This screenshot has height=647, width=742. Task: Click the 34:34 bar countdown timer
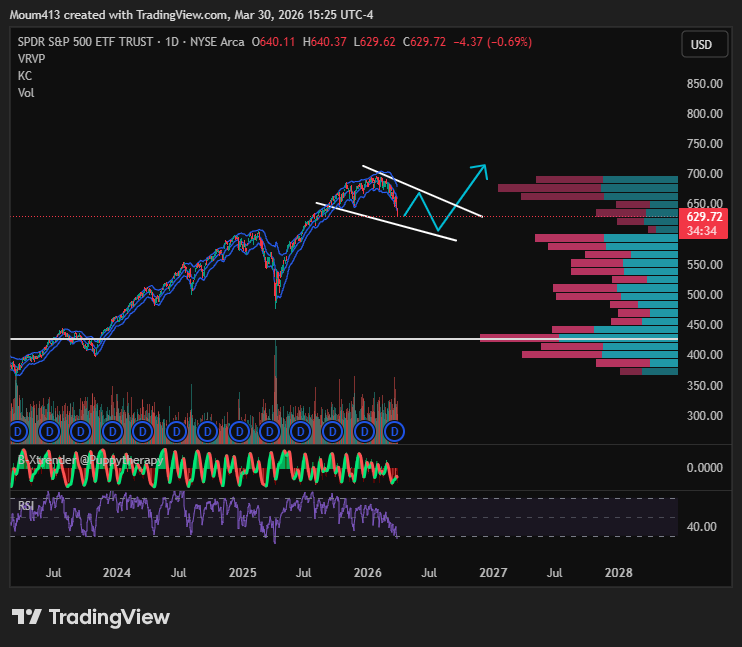tap(702, 231)
